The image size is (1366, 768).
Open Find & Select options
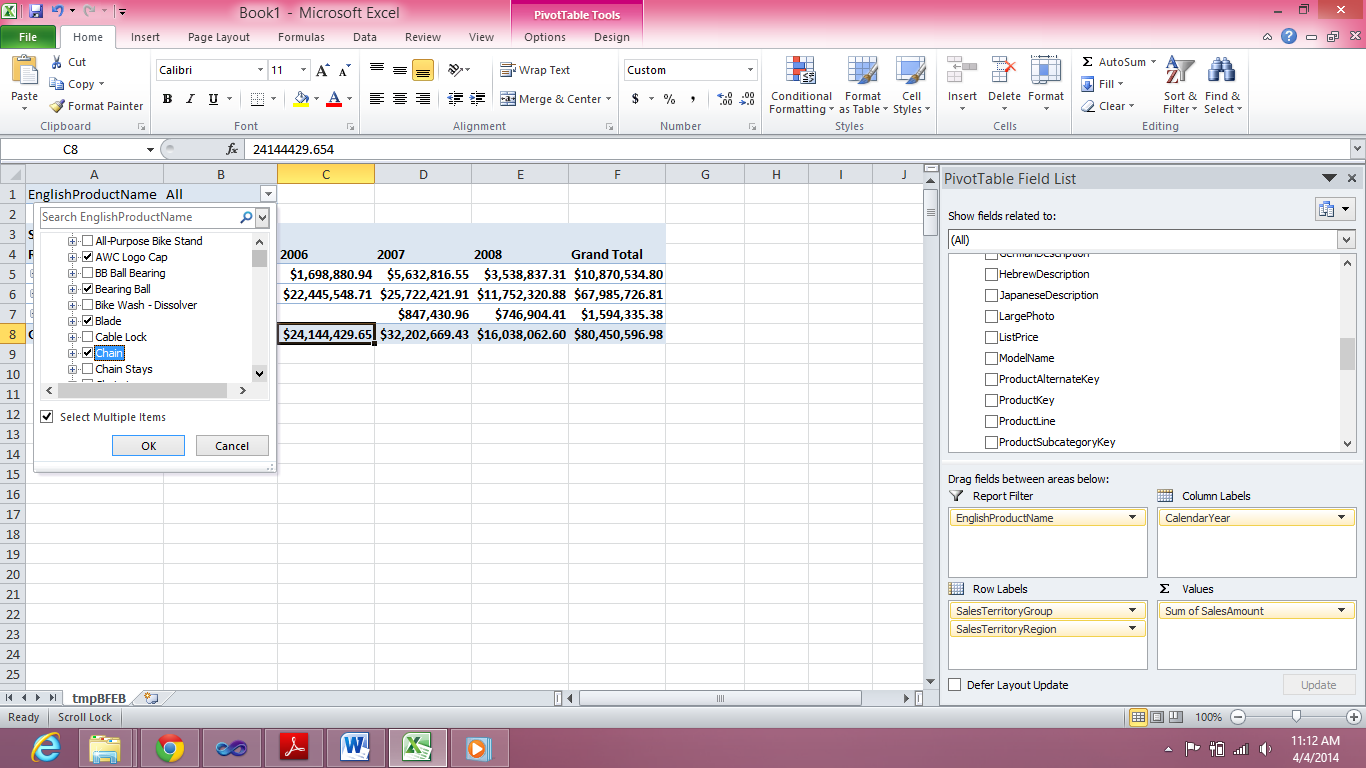(x=1222, y=86)
